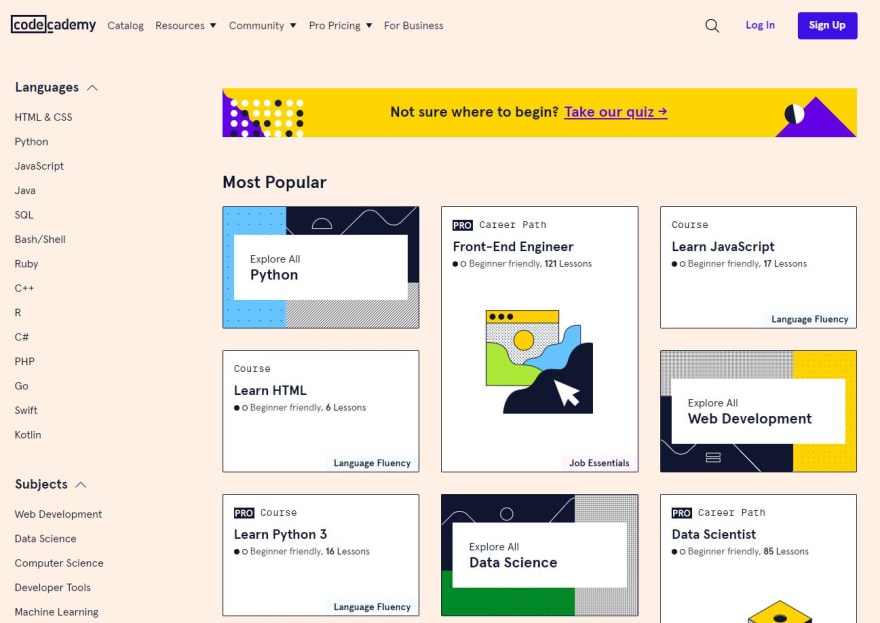Click PRO badge on Learn Python 3 card

pyautogui.click(x=244, y=513)
